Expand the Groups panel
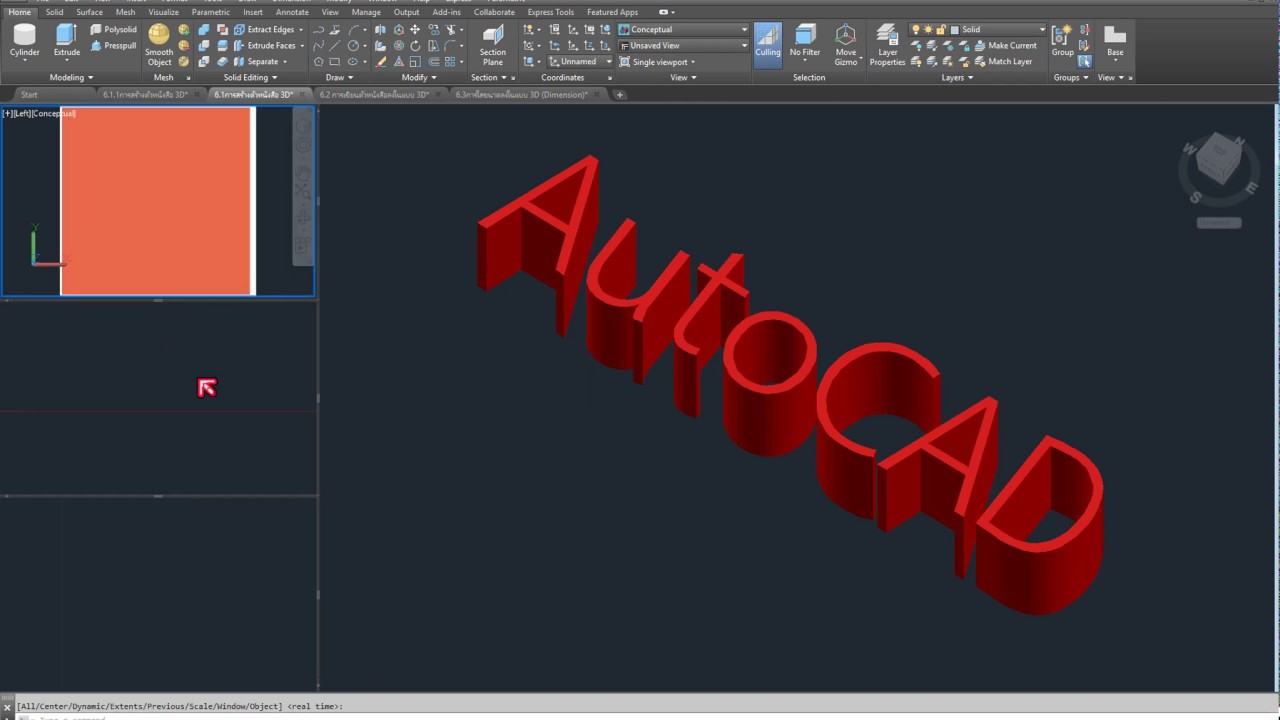1280x720 pixels. (1070, 77)
